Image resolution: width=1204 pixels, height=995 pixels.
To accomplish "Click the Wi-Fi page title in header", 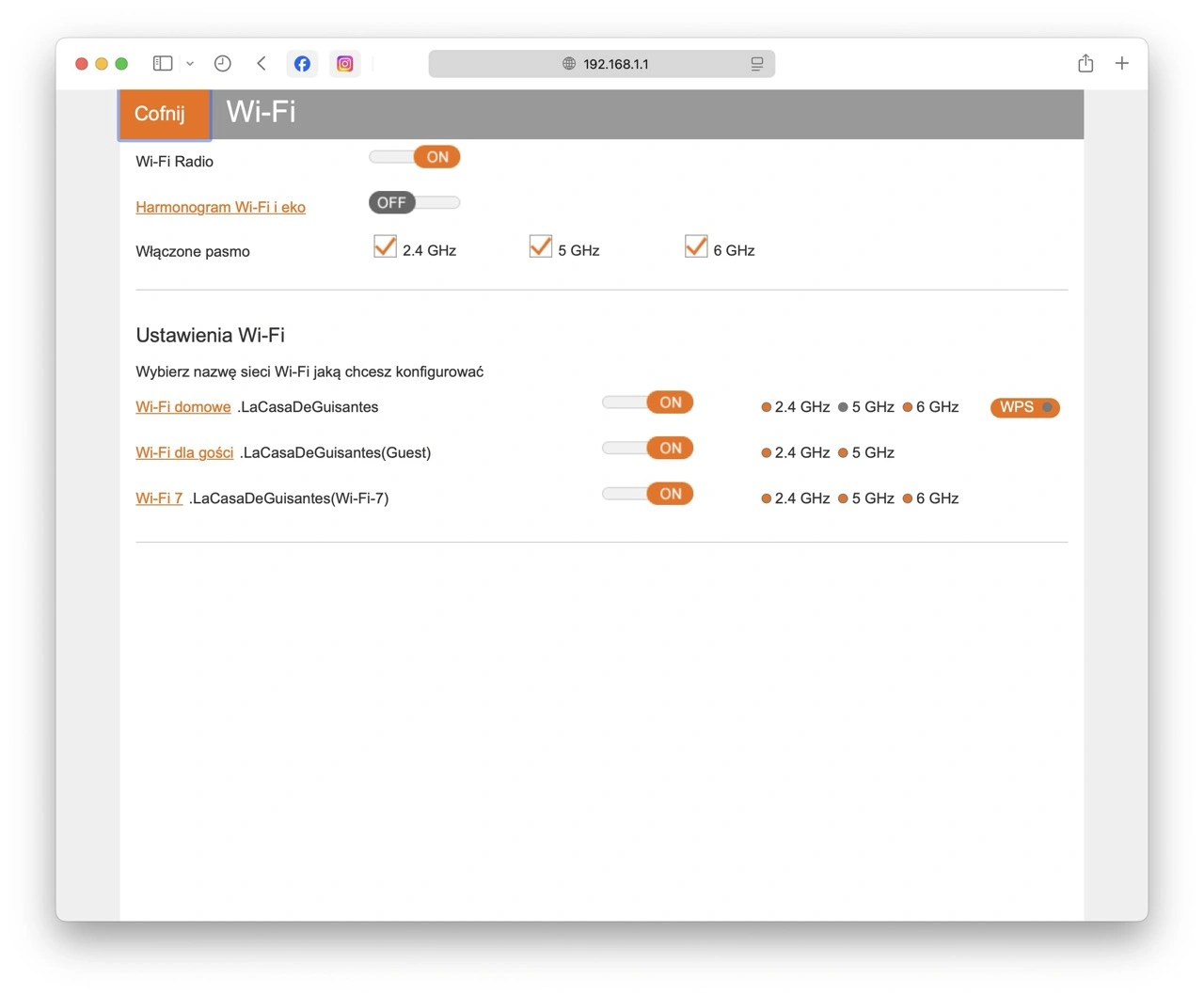I will 261,112.
